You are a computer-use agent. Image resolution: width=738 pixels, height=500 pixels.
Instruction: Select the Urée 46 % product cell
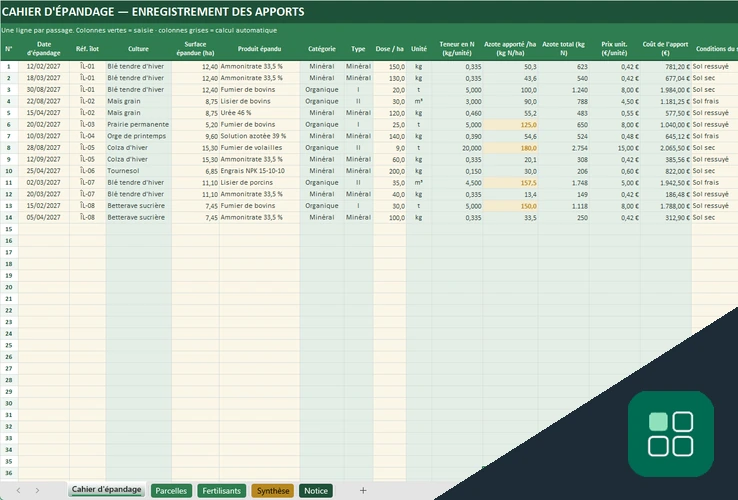259,113
